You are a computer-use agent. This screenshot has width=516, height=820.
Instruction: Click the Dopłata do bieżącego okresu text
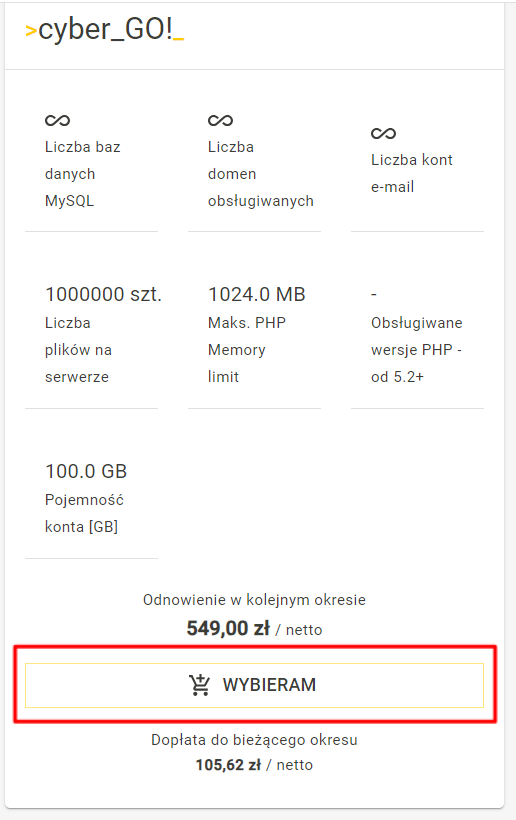point(254,740)
